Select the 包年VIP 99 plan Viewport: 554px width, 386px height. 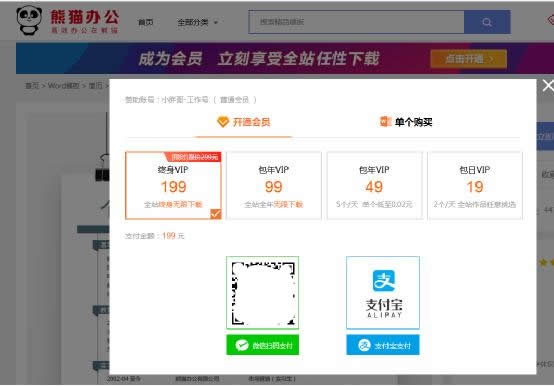(274, 186)
